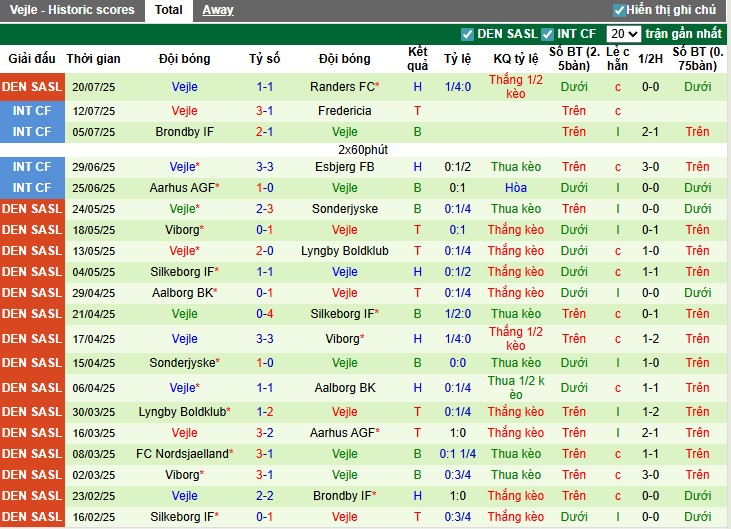Click 0-4 score against Silkeborg IF
The image size is (731, 529).
[264, 314]
